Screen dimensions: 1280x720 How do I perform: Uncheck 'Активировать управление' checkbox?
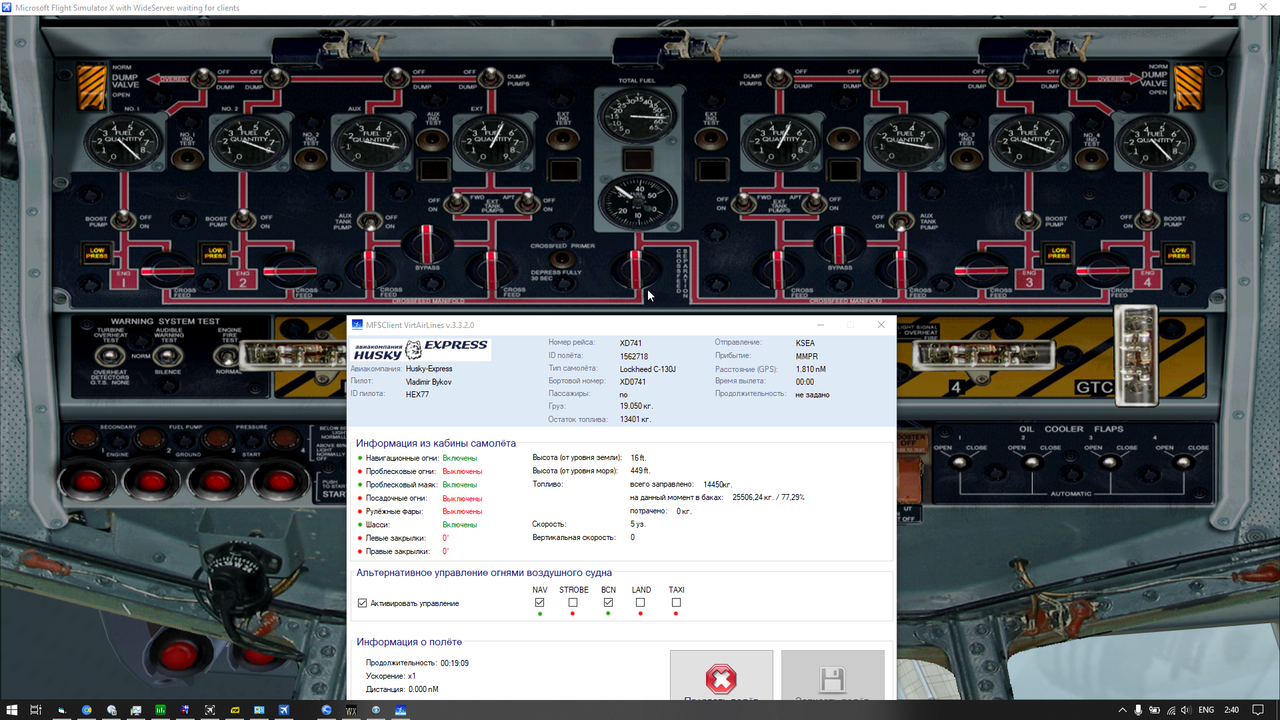(x=362, y=603)
